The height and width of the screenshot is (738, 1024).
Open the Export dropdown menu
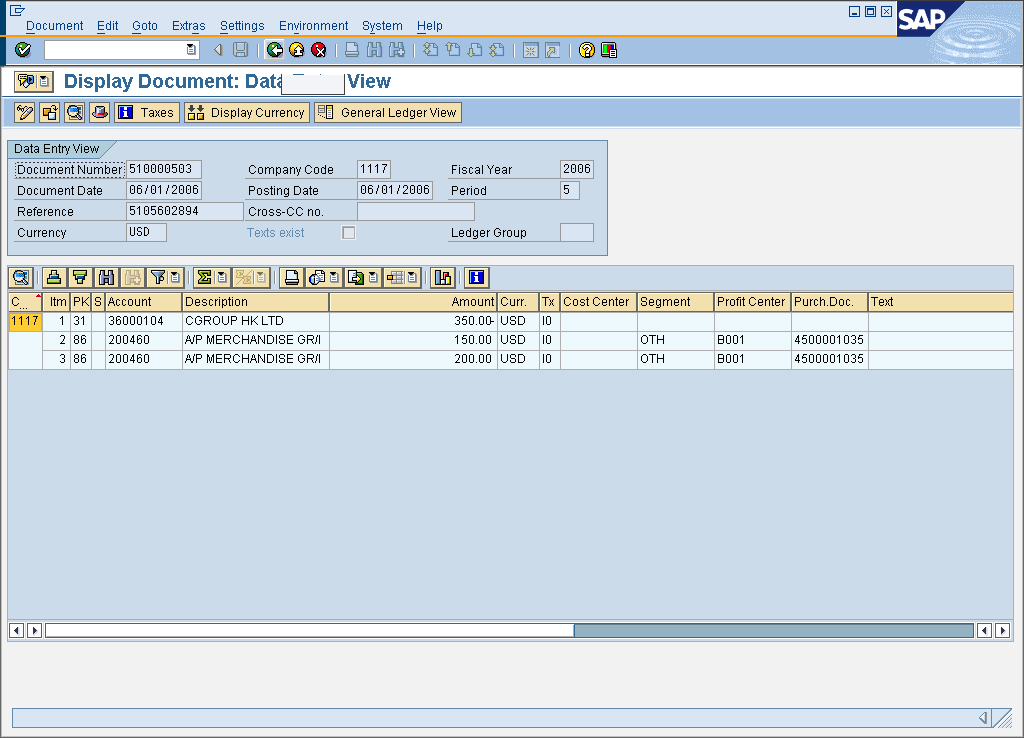[373, 278]
